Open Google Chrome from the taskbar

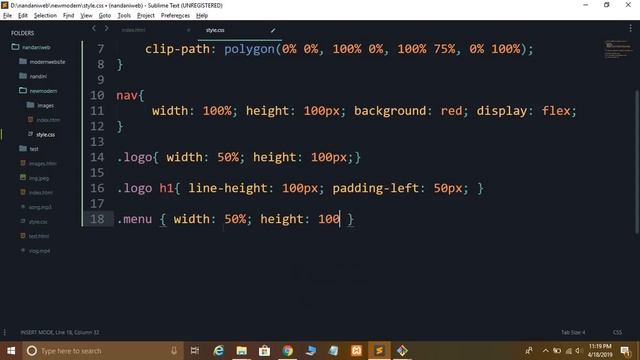pos(287,351)
